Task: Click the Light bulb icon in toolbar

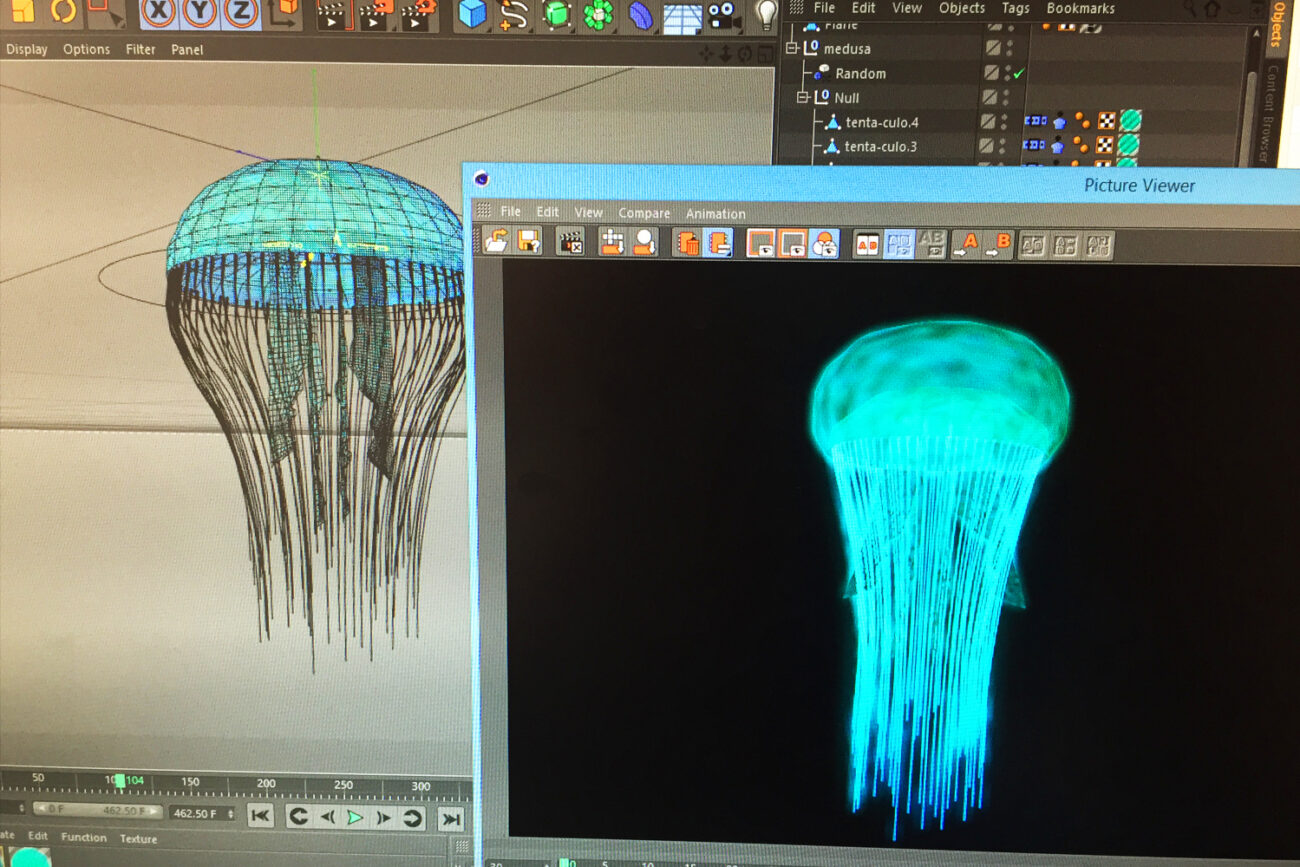Action: (766, 14)
